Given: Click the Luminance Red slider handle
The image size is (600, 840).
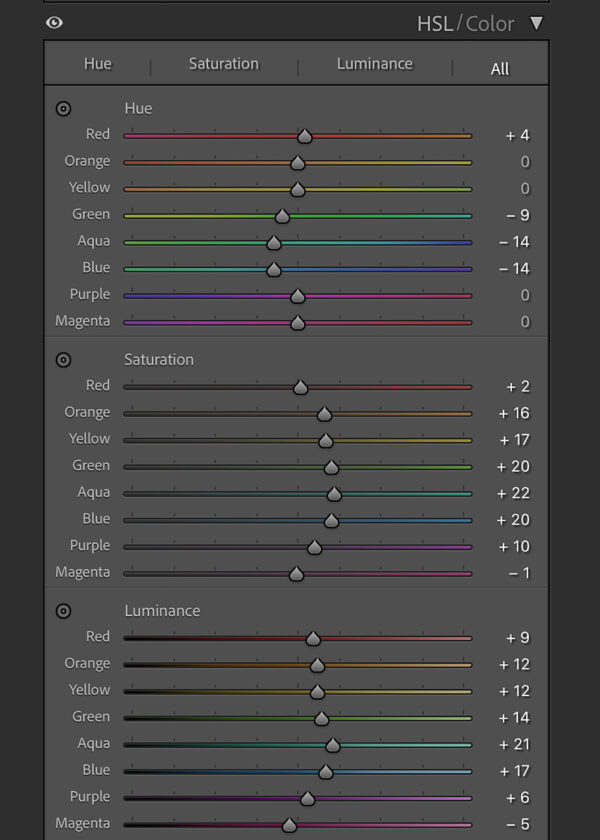Looking at the screenshot, I should pos(313,639).
